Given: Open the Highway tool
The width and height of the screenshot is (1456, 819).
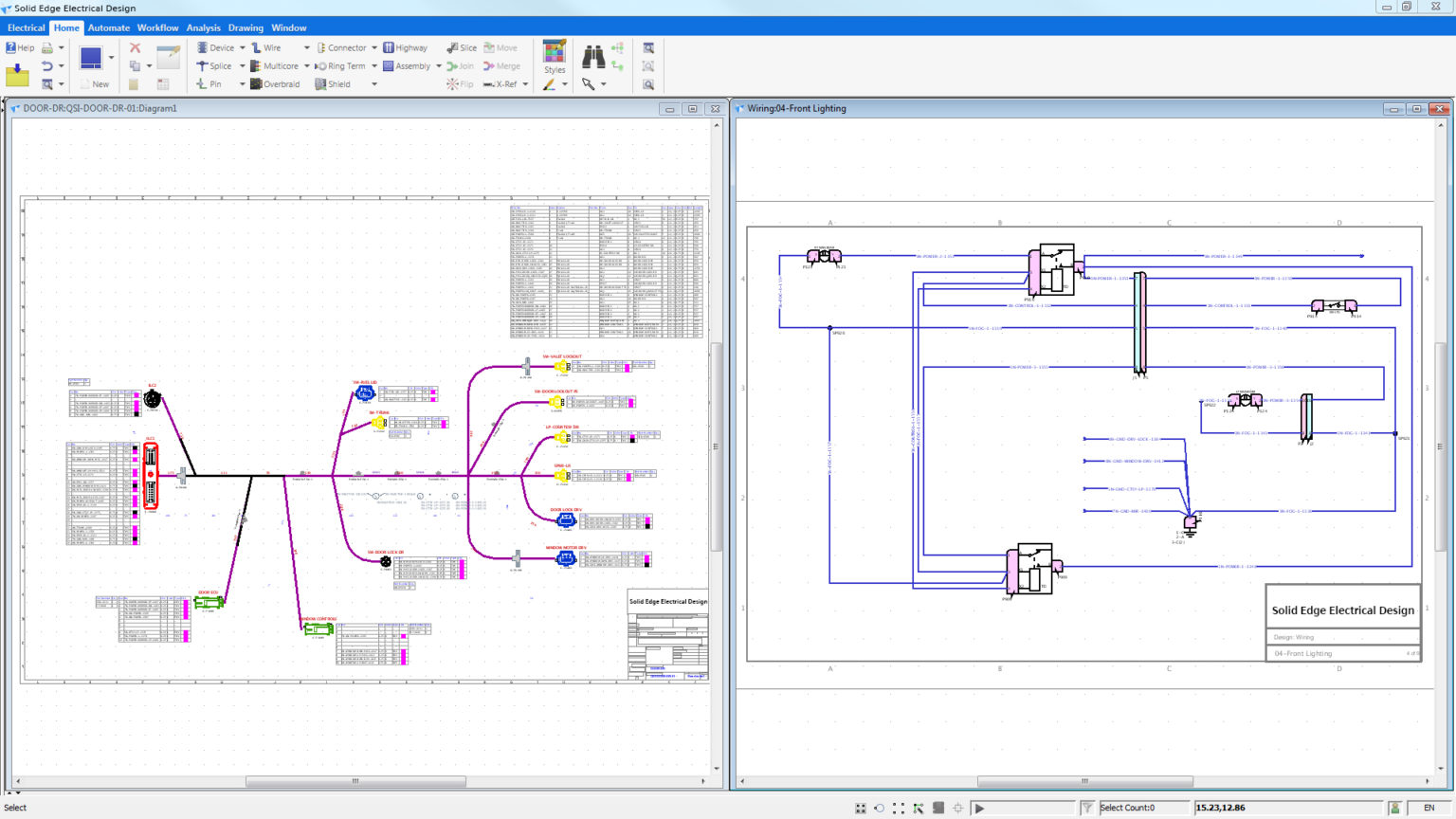Looking at the screenshot, I should pyautogui.click(x=408, y=47).
